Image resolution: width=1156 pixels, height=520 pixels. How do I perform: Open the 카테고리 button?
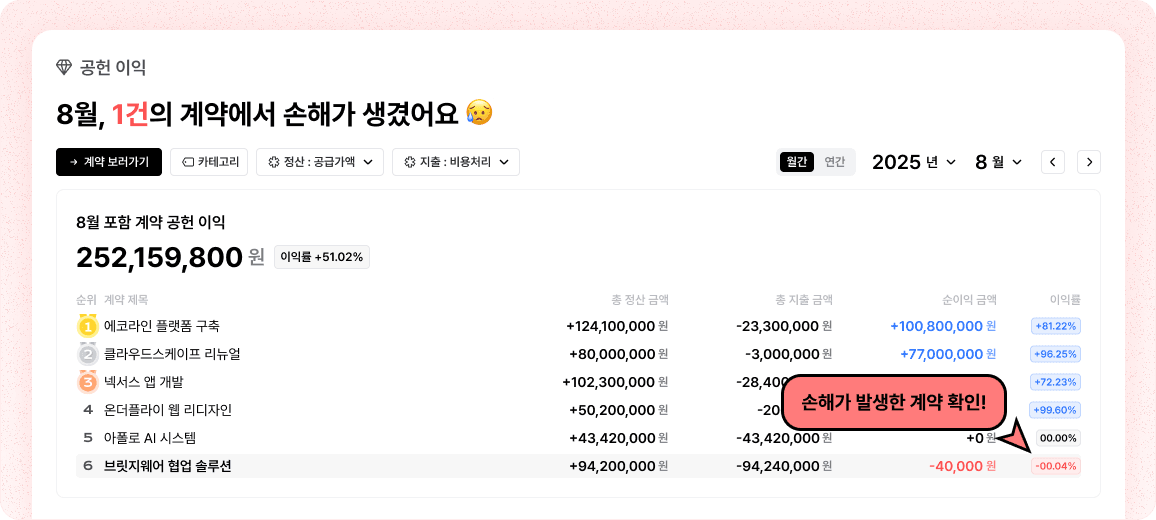click(211, 162)
